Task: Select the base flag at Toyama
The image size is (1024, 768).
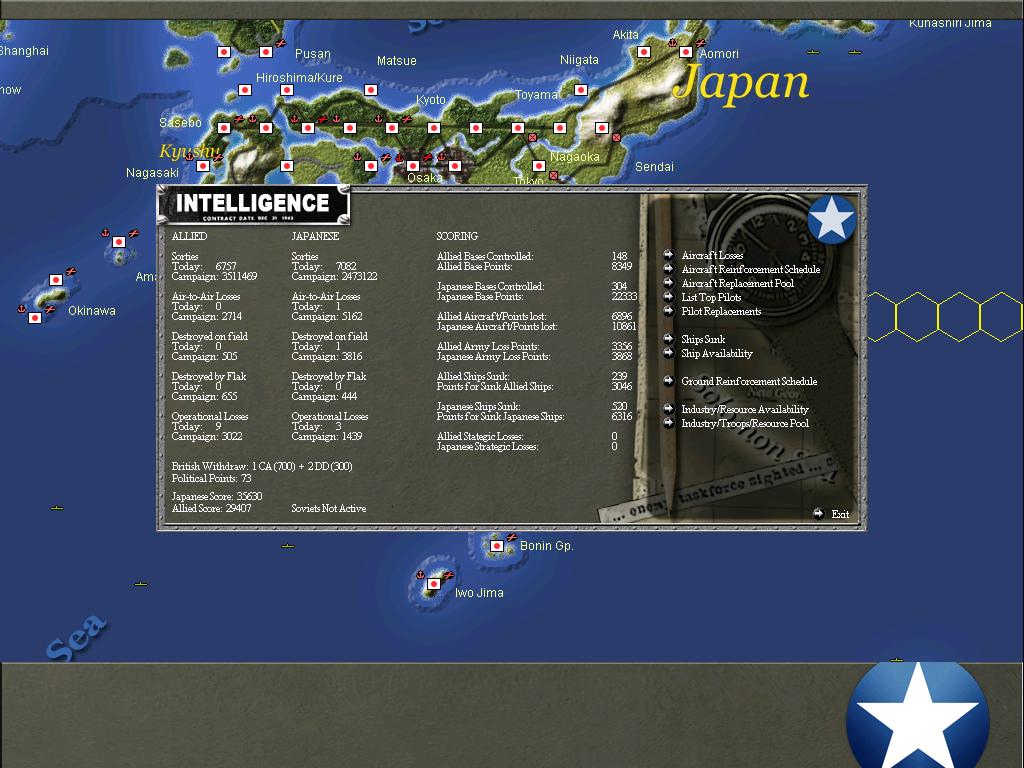Action: (581, 89)
